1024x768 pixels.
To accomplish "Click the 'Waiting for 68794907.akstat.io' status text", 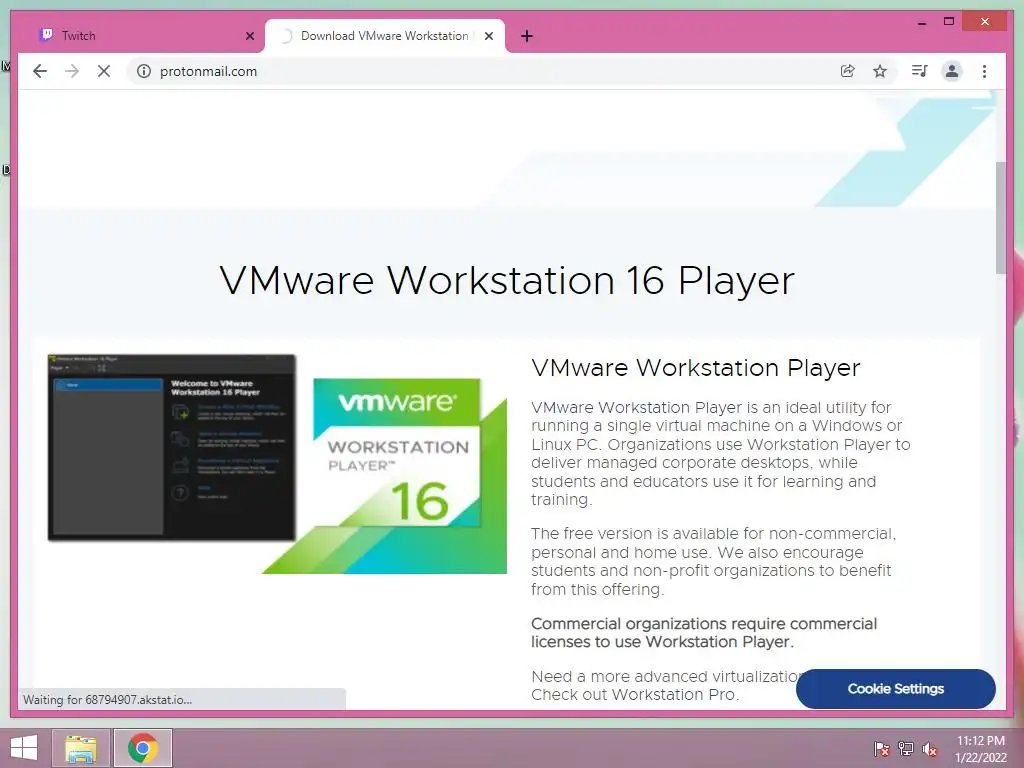I will 108,699.
